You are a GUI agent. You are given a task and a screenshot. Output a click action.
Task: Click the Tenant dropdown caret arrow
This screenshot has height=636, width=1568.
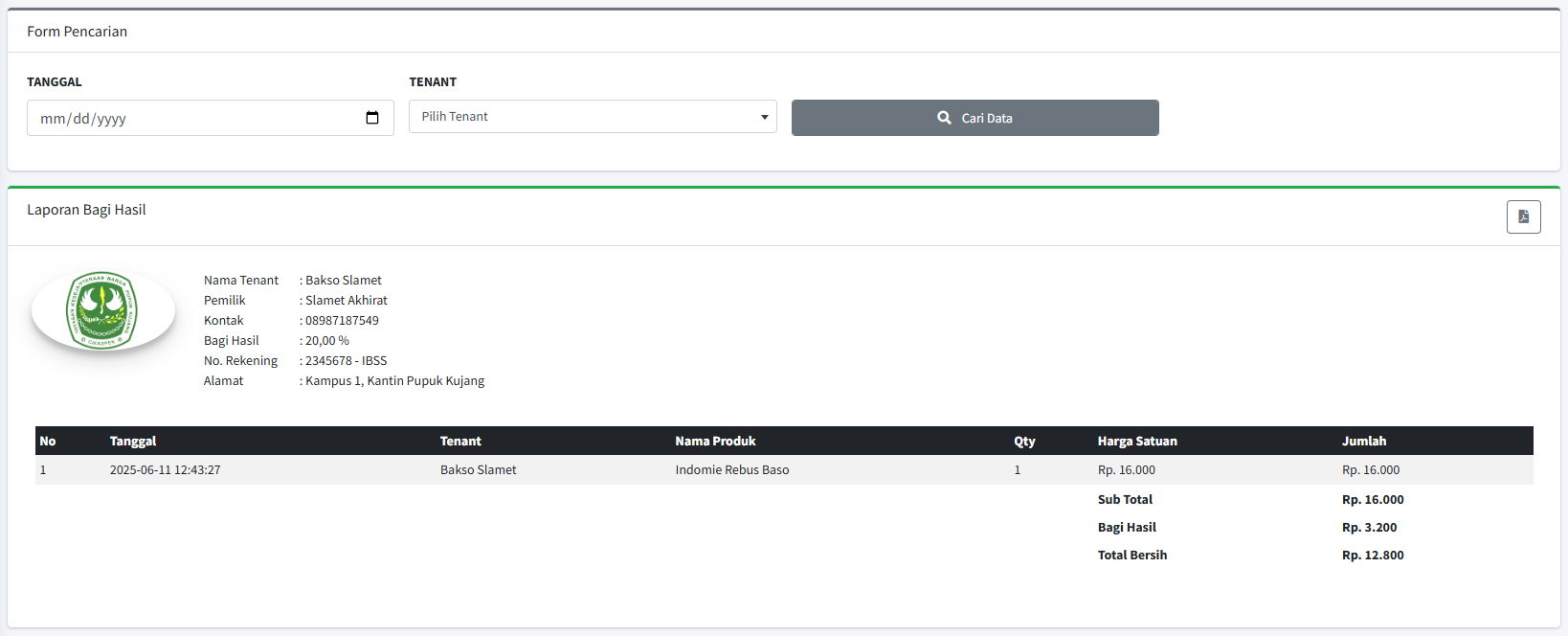764,117
